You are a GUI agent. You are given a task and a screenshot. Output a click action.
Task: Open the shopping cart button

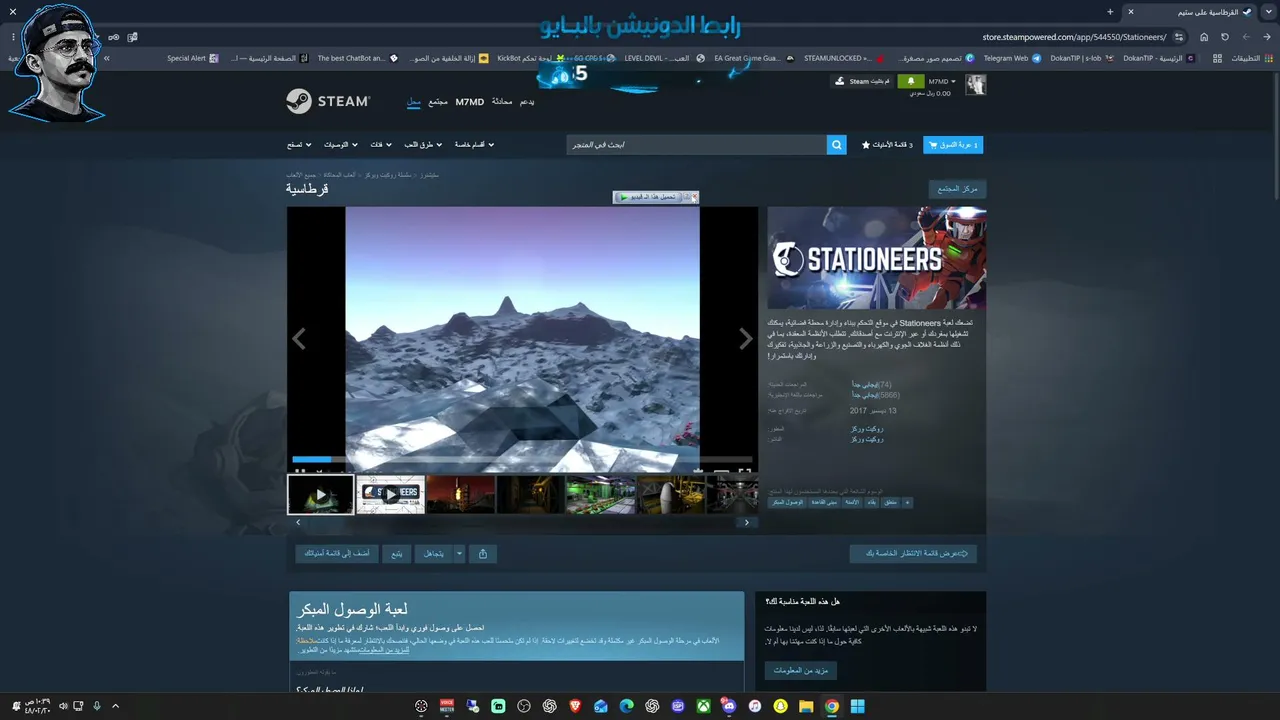pyautogui.click(x=953, y=145)
